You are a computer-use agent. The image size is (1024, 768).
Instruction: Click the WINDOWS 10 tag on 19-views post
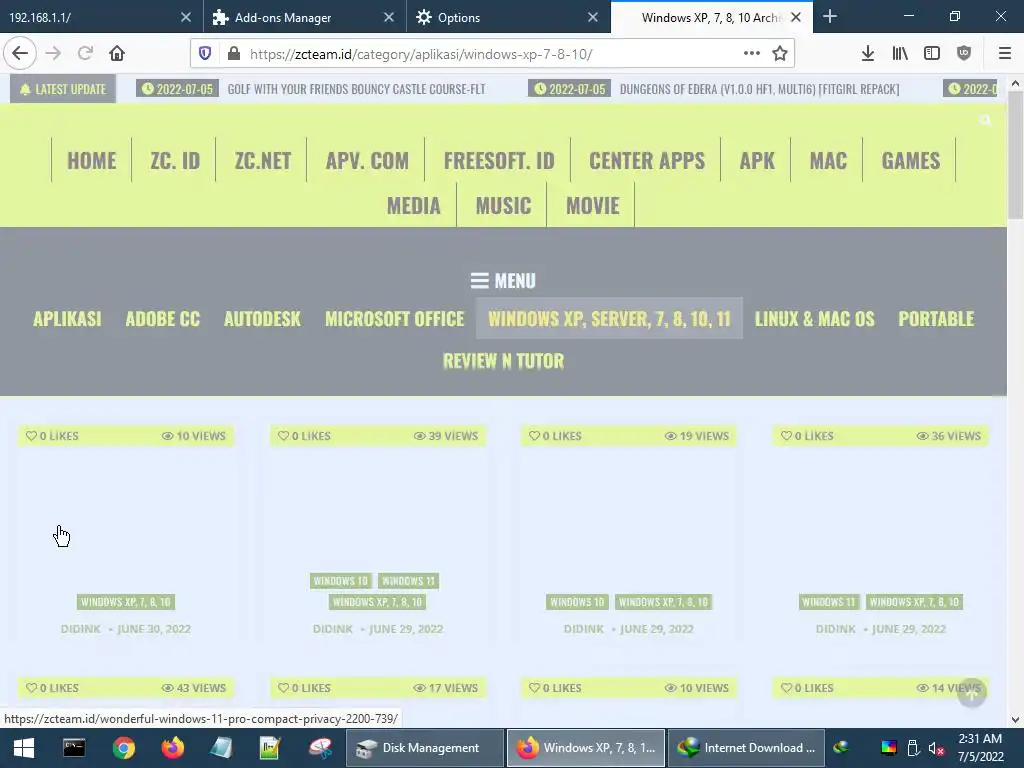pyautogui.click(x=577, y=602)
